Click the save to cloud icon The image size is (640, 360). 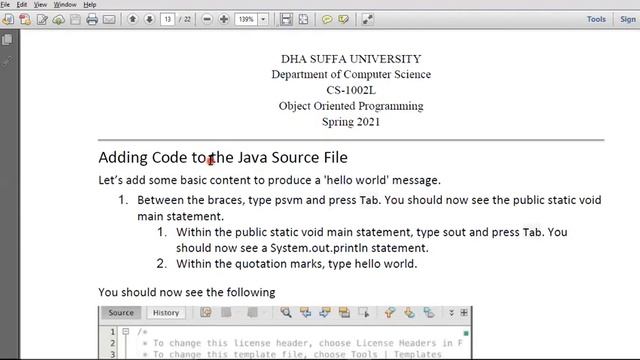(59, 19)
